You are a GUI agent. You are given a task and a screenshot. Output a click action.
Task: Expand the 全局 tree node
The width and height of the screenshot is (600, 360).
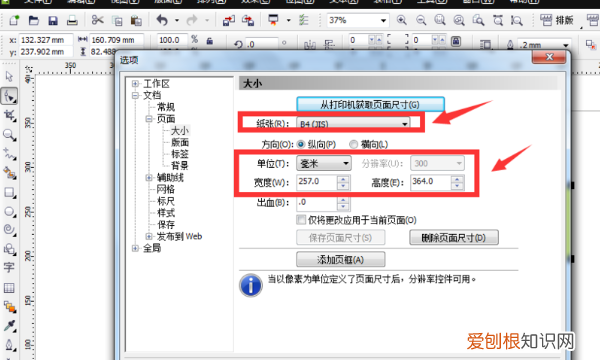tap(135, 248)
